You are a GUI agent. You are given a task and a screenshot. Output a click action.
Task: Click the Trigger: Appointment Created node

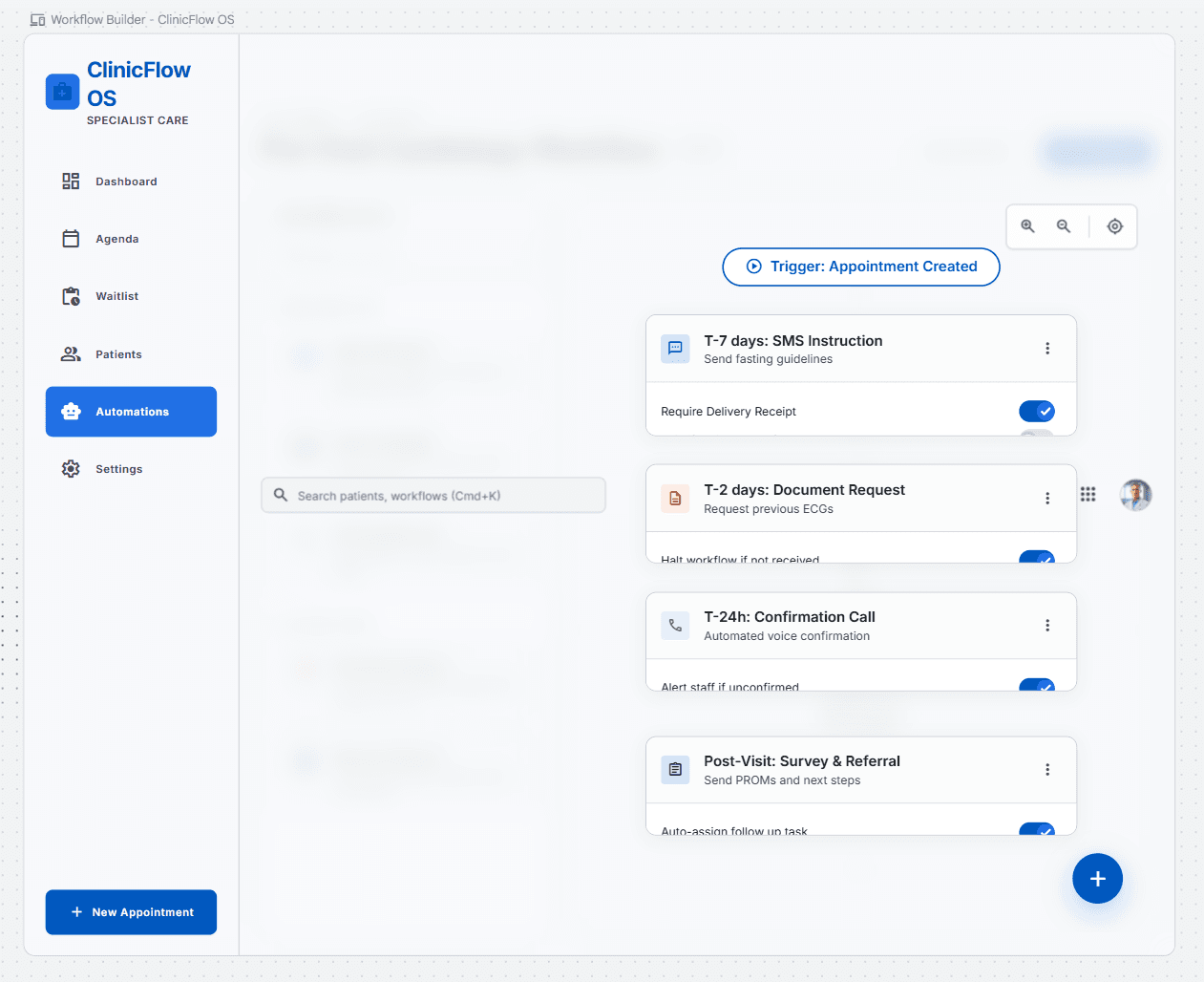pyautogui.click(x=861, y=267)
